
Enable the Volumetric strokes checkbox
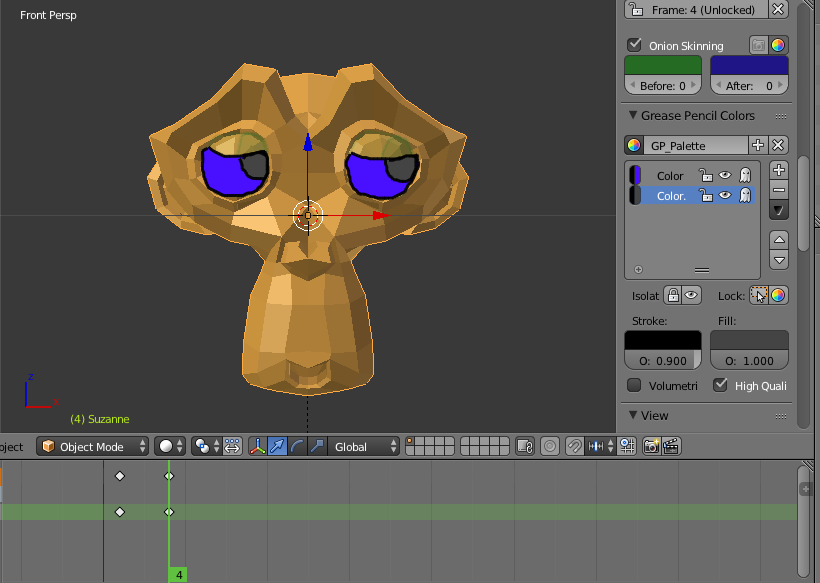pos(634,385)
